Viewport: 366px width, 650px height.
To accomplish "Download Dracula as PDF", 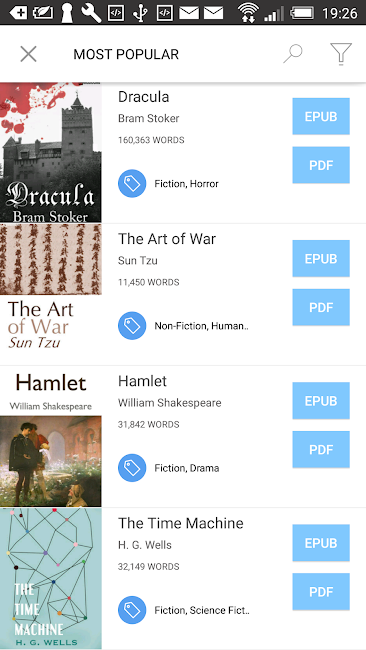I will point(321,165).
